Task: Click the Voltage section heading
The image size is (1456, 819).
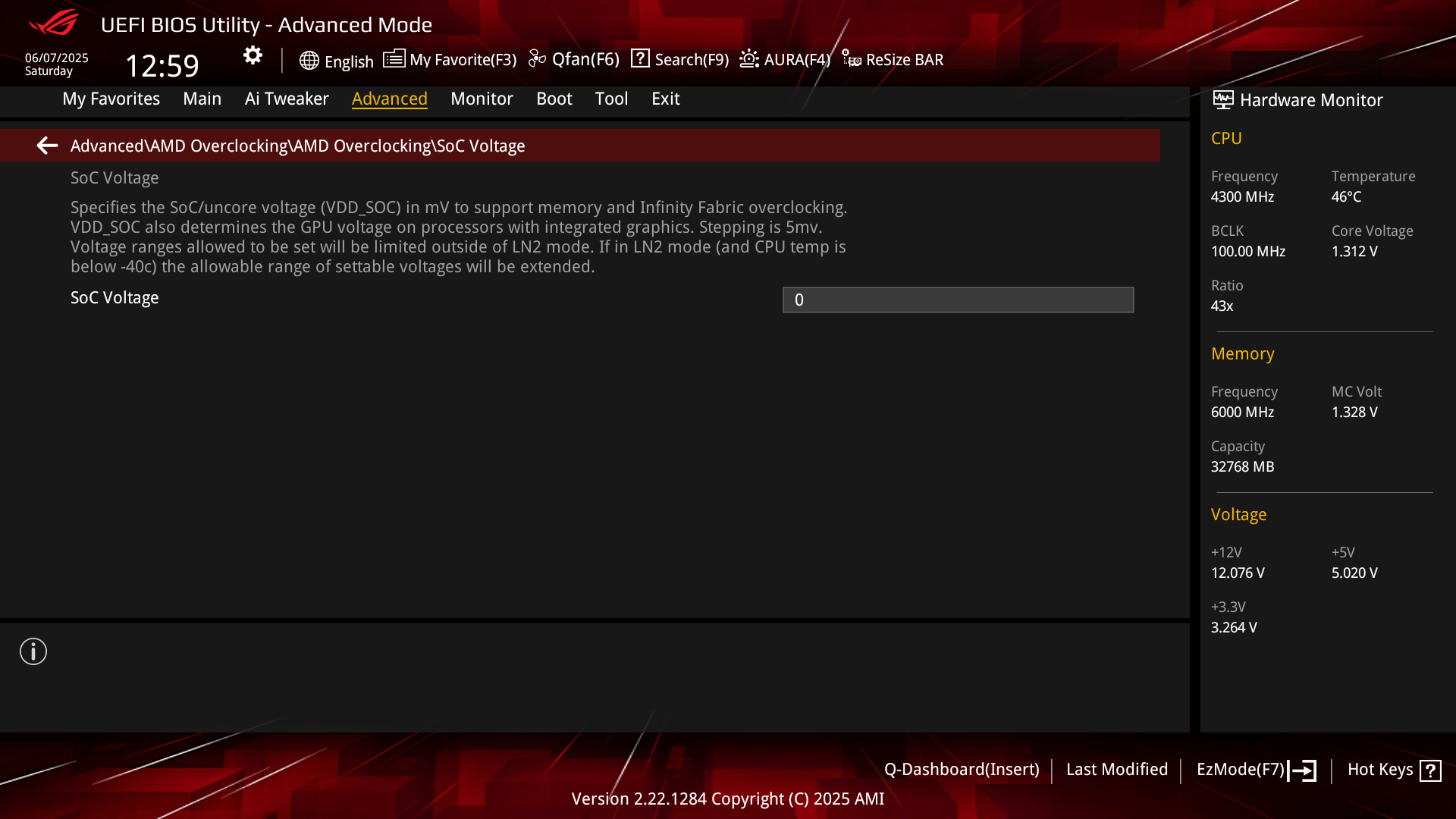Action: pos(1238,515)
